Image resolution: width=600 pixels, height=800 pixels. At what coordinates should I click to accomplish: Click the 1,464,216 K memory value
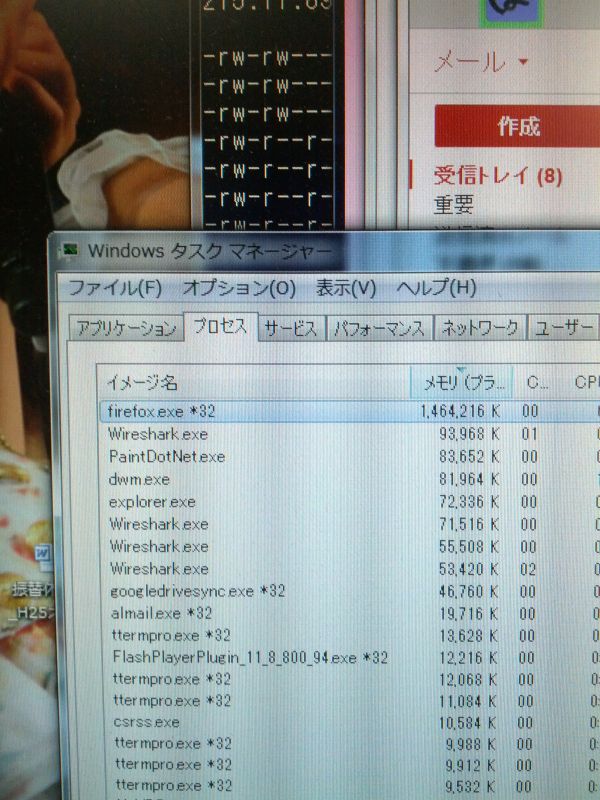460,411
